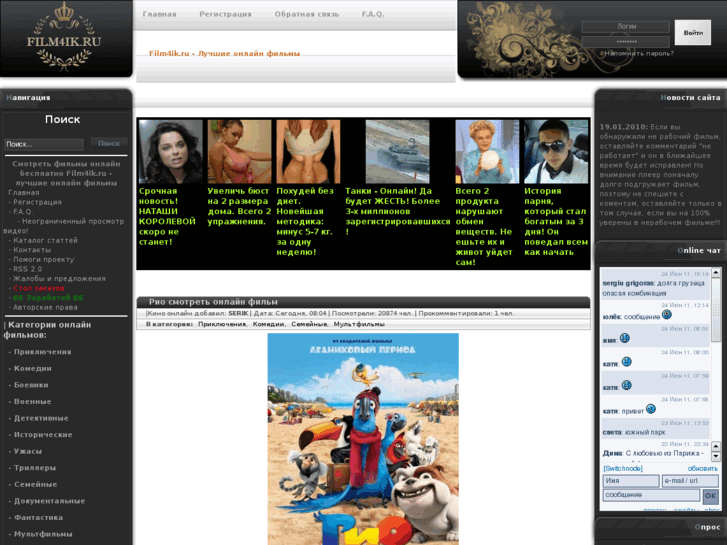The width and height of the screenshot is (727, 545).
Task: Open Главная in the sidebar navigation
Action: coord(24,192)
